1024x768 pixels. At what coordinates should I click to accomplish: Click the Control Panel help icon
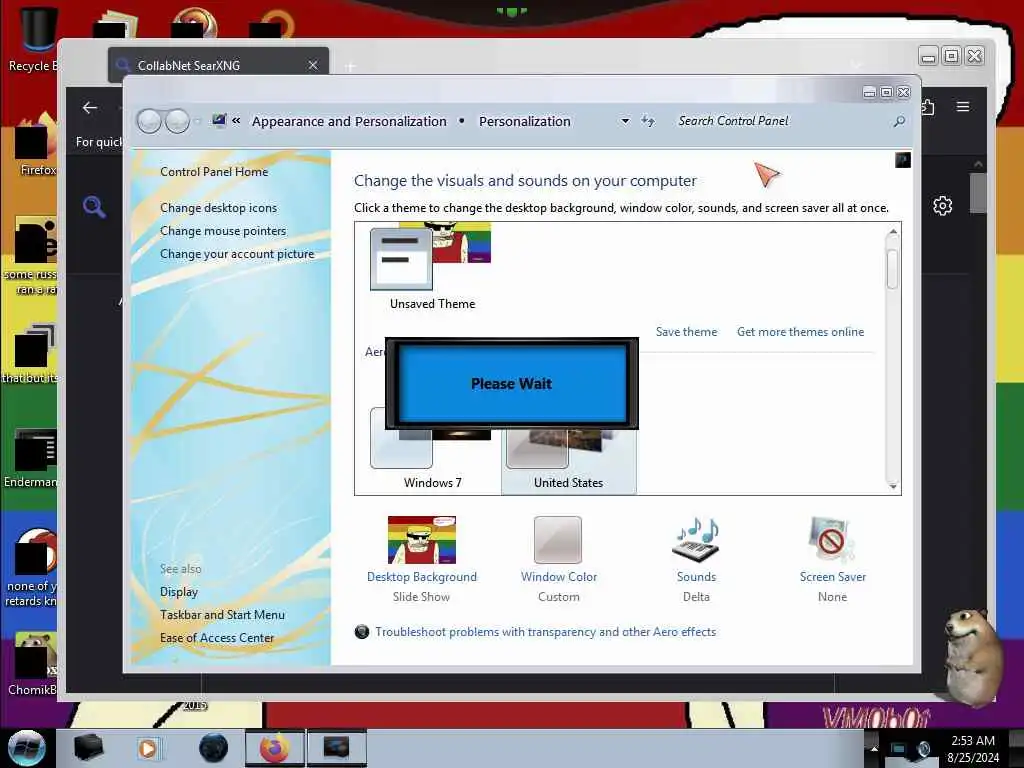903,160
